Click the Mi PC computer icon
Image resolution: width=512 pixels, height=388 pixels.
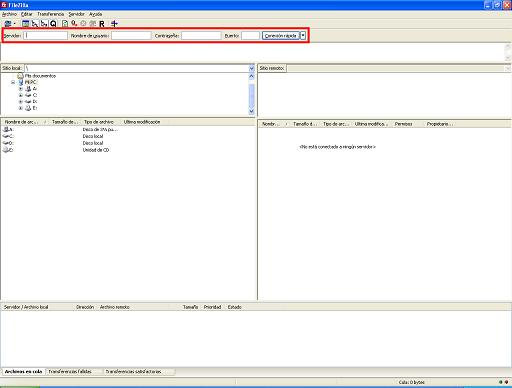click(21, 82)
